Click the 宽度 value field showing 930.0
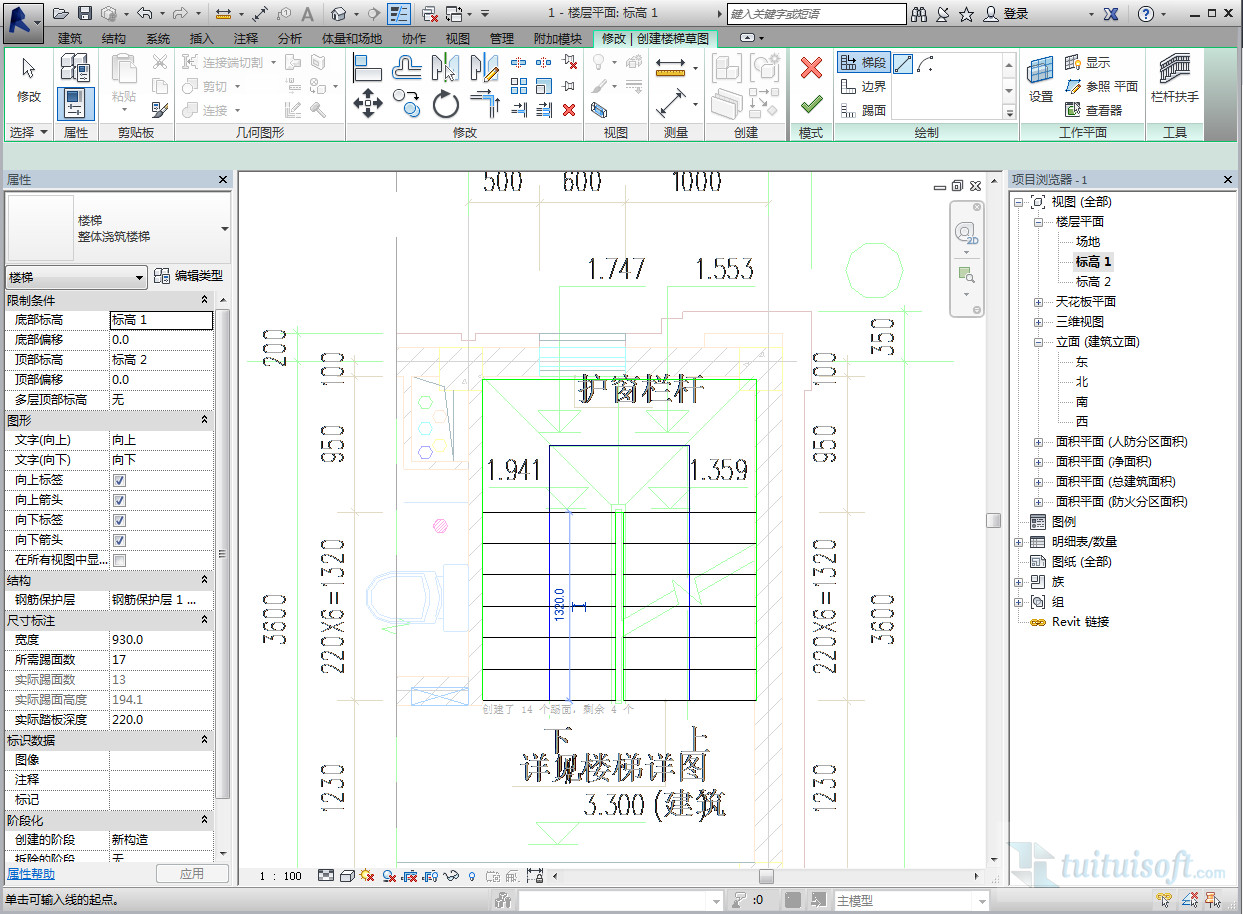Screen dimensions: 1243x914 (160, 640)
